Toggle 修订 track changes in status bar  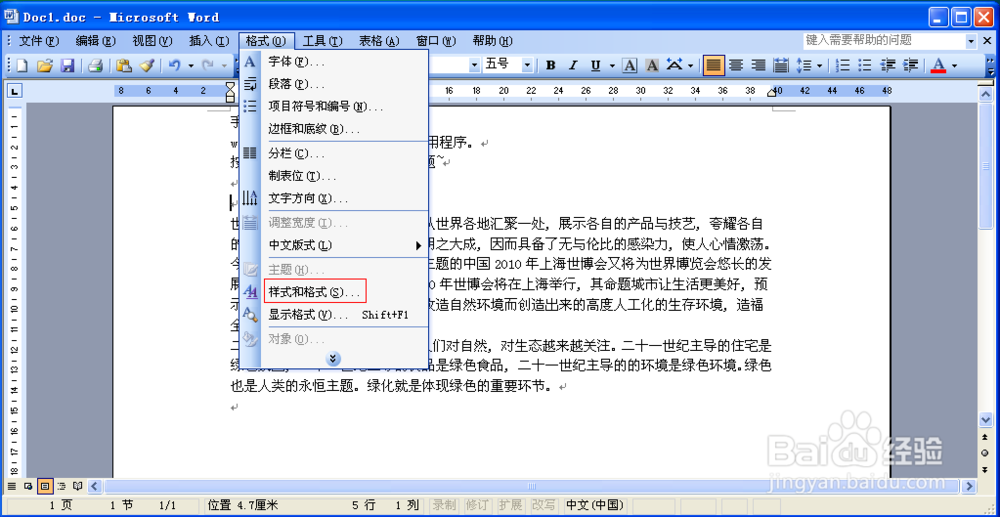(478, 506)
